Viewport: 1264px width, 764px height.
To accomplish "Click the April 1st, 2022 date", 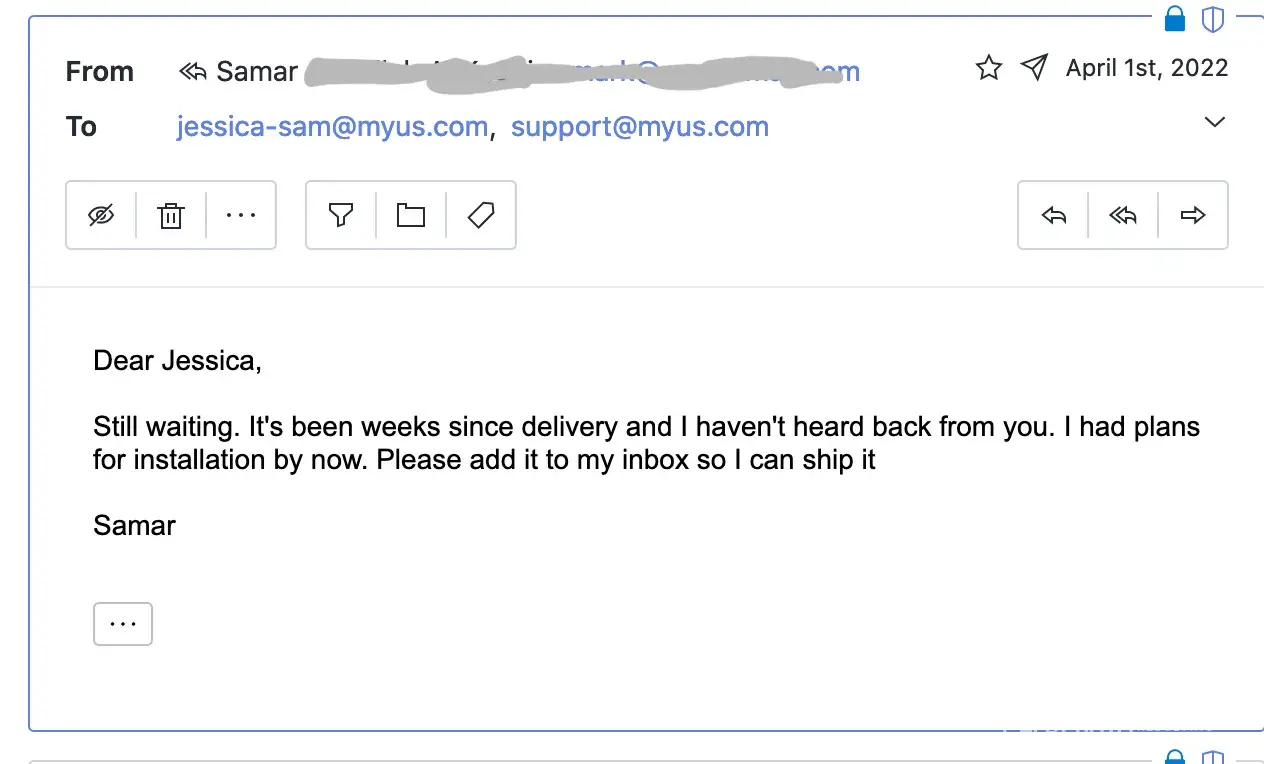I will click(1147, 68).
